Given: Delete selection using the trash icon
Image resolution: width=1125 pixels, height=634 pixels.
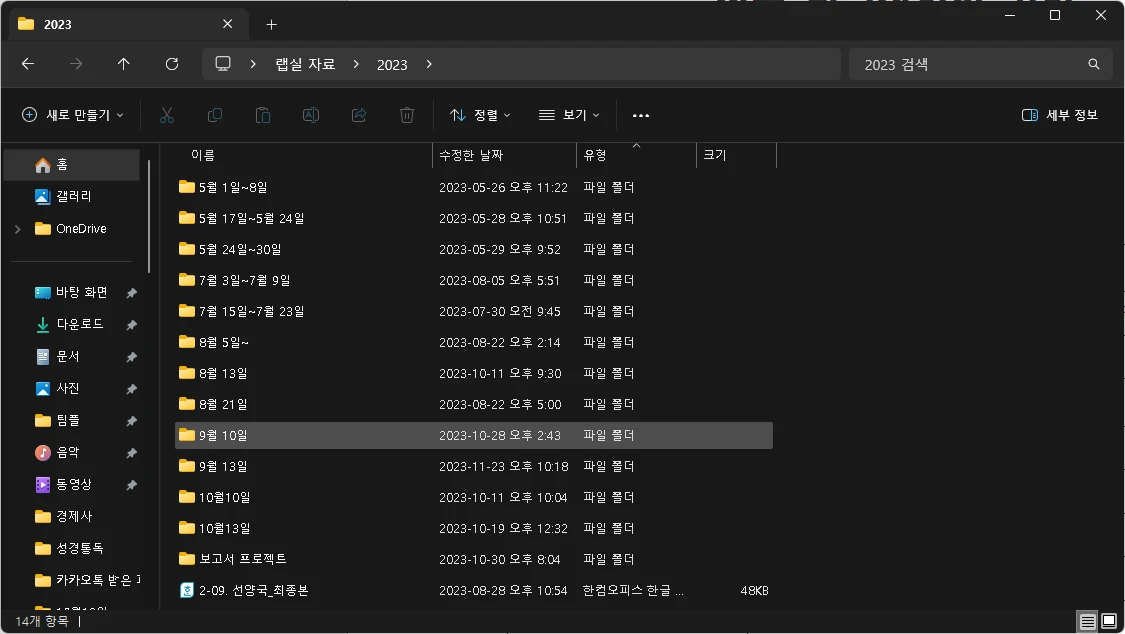Looking at the screenshot, I should [406, 114].
